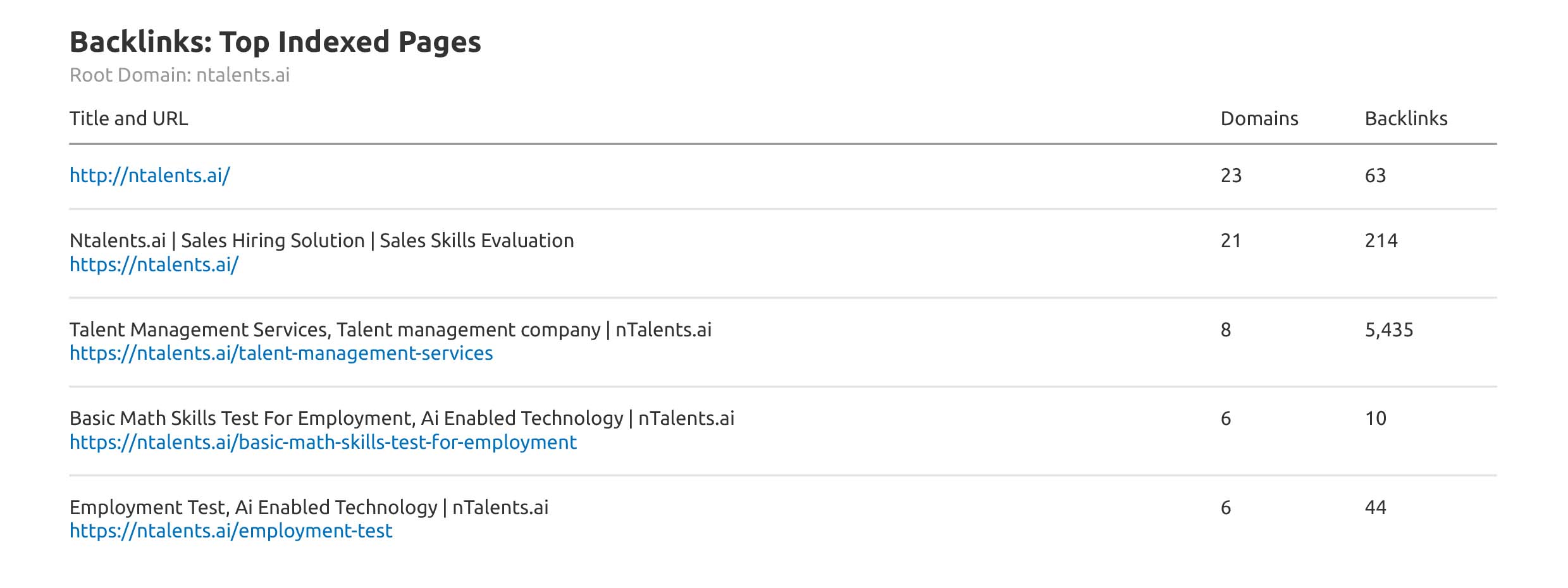Viewport: 1568px width, 588px height.
Task: Open the http://ntalents.ai/ link
Action: (x=149, y=175)
